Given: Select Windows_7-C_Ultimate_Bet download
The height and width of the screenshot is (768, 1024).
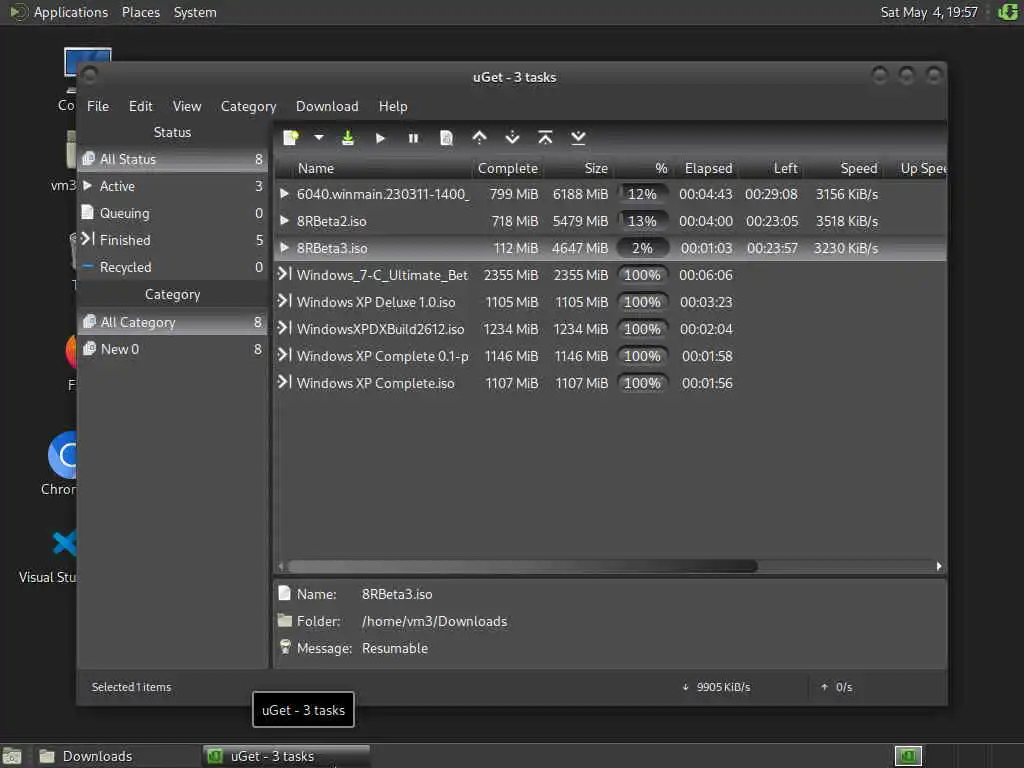Looking at the screenshot, I should click(x=610, y=275).
